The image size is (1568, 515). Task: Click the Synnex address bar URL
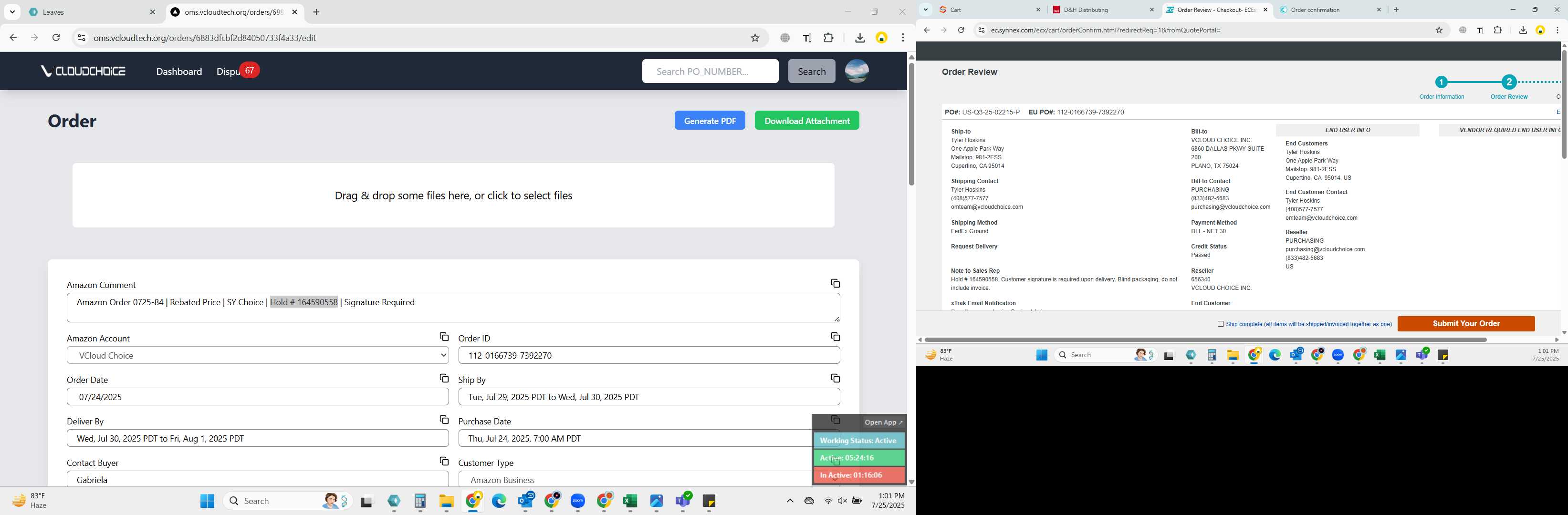(1106, 31)
